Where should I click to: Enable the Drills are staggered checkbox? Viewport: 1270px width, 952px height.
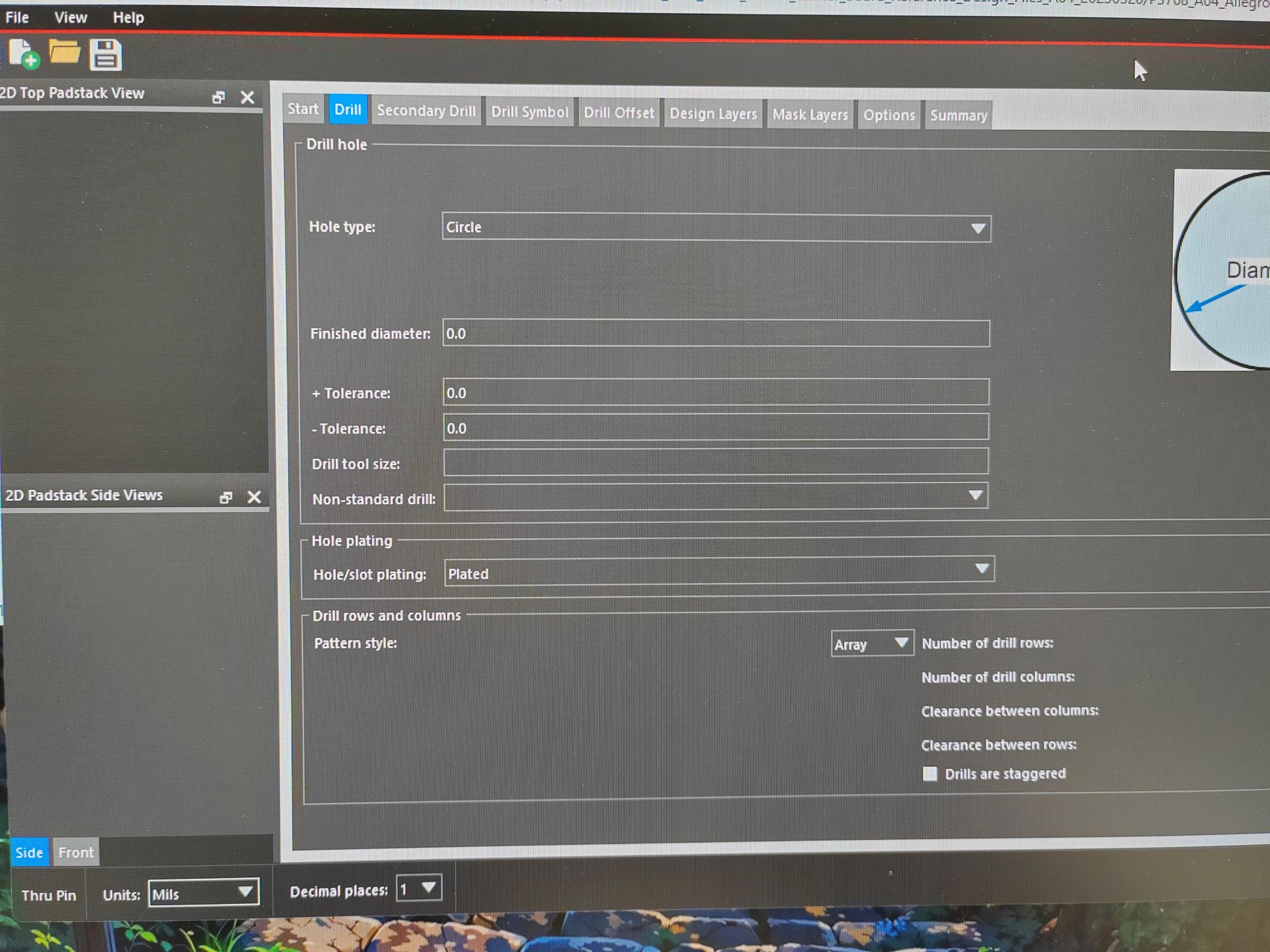(x=930, y=773)
